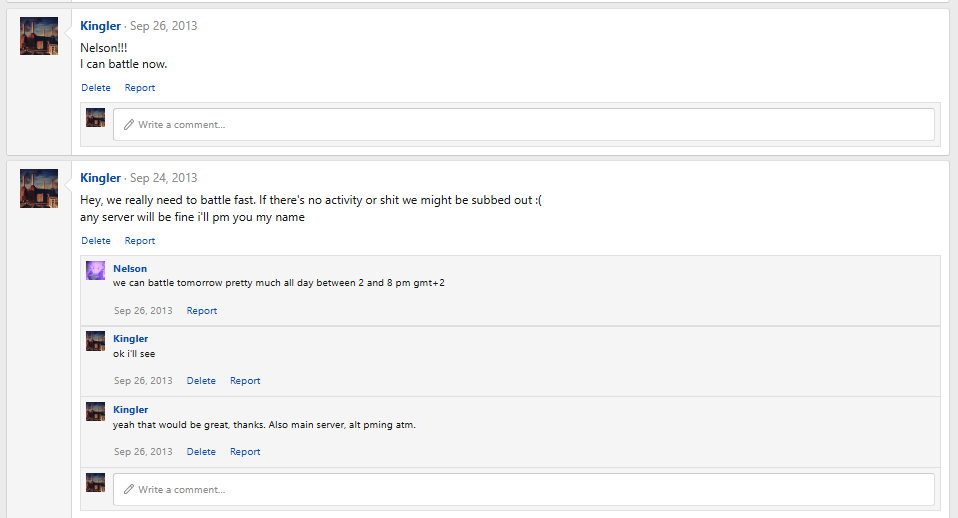Image resolution: width=958 pixels, height=518 pixels.
Task: Click the pencil icon in the bottom comment field
Action: (129, 489)
